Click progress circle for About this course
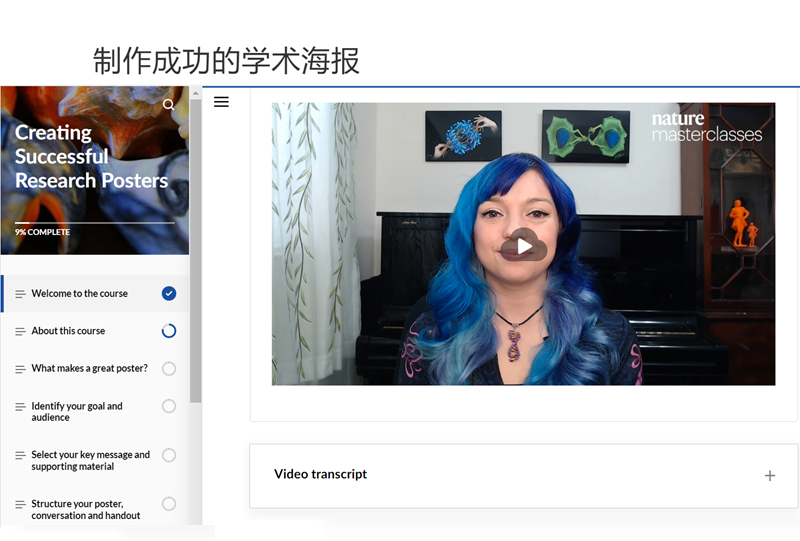800x541 pixels. 169,331
